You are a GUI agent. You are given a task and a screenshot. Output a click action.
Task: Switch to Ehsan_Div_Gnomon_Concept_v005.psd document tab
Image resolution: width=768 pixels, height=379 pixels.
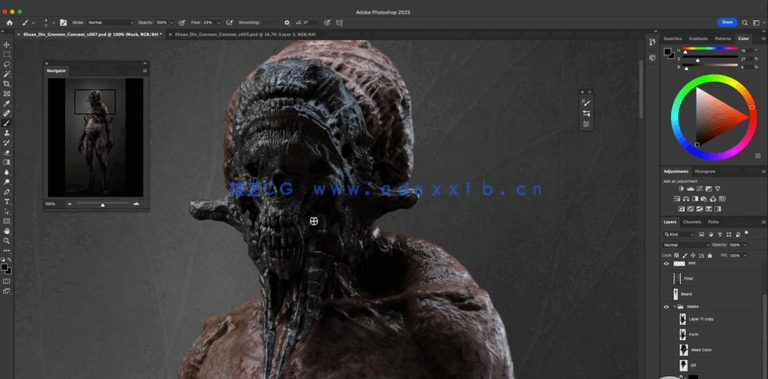pyautogui.click(x=245, y=35)
